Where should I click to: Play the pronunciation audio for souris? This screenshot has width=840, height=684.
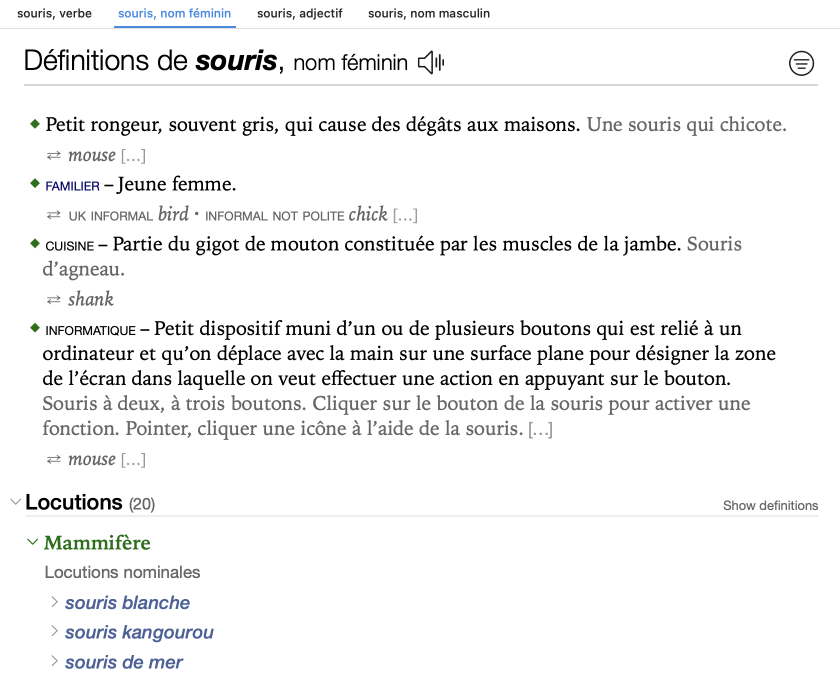[x=431, y=63]
